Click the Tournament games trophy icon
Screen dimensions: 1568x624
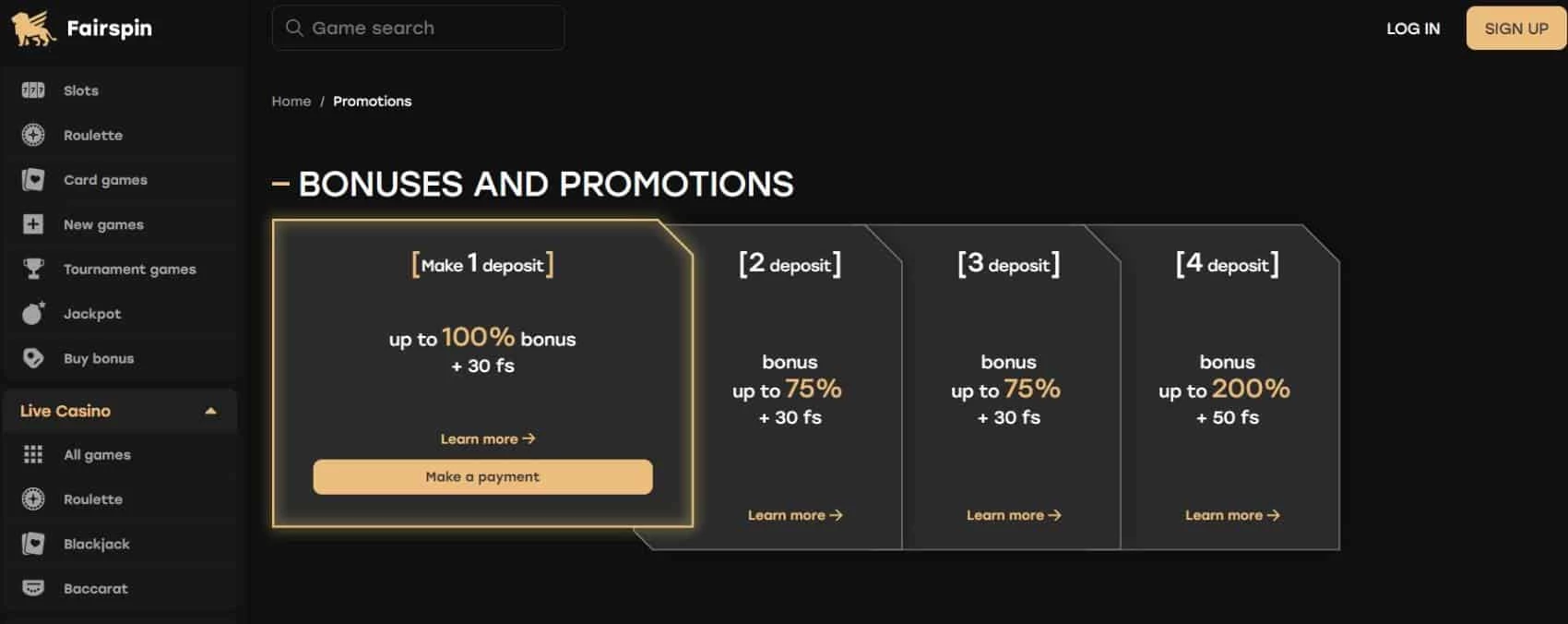click(33, 269)
